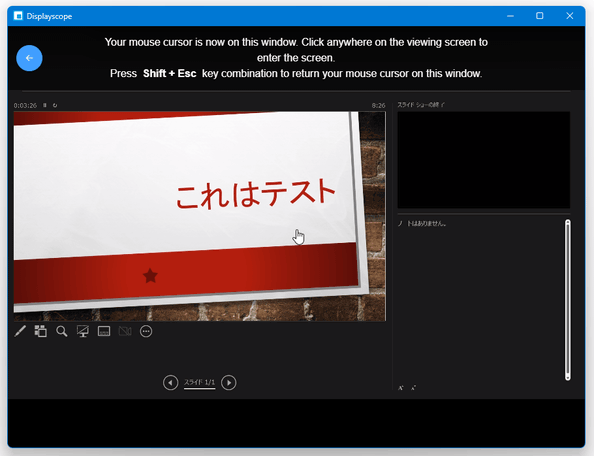Pause the presentation timer
This screenshot has height=456, width=594.
[x=45, y=105]
